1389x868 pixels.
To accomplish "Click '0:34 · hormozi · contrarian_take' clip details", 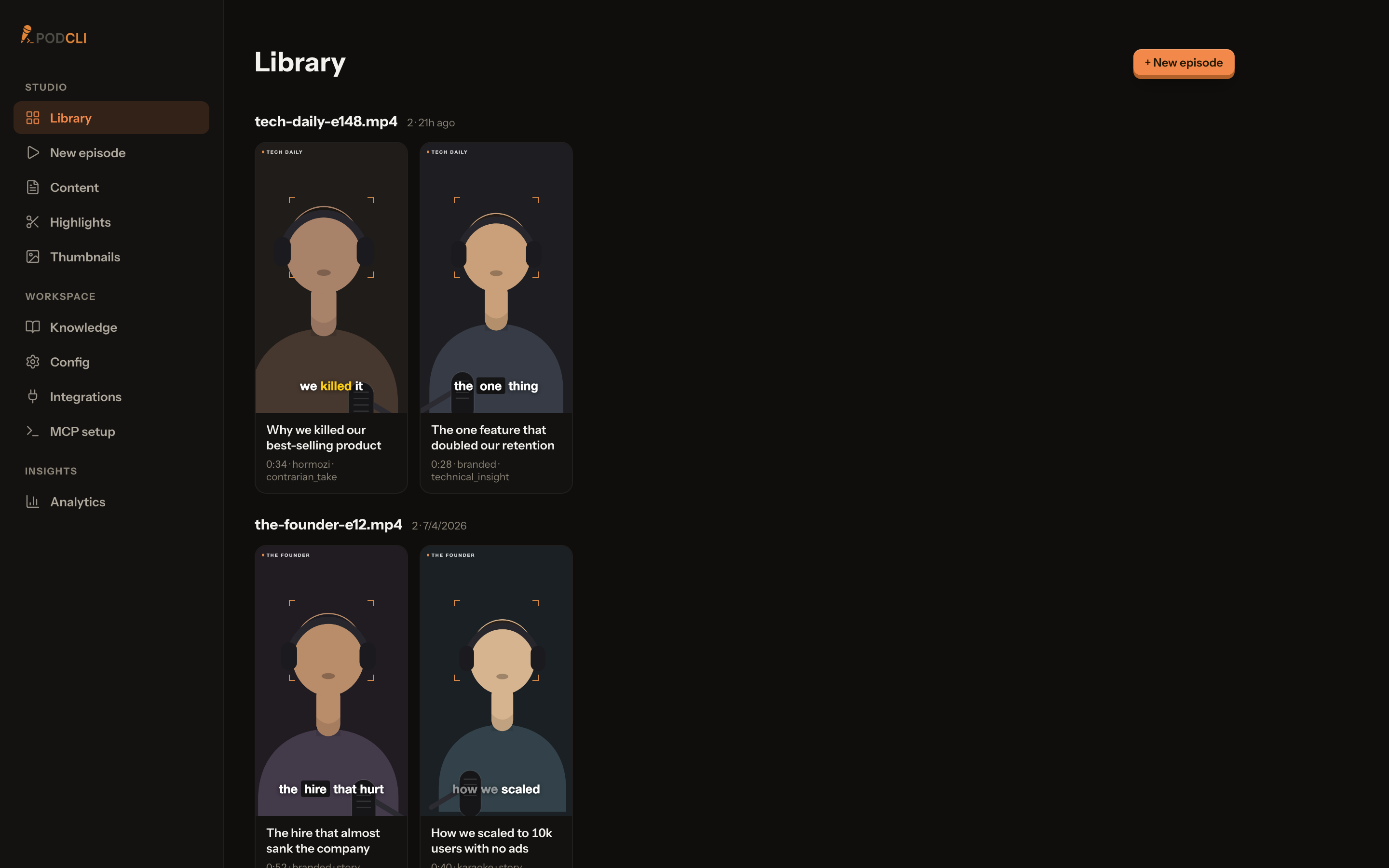I will [x=301, y=470].
